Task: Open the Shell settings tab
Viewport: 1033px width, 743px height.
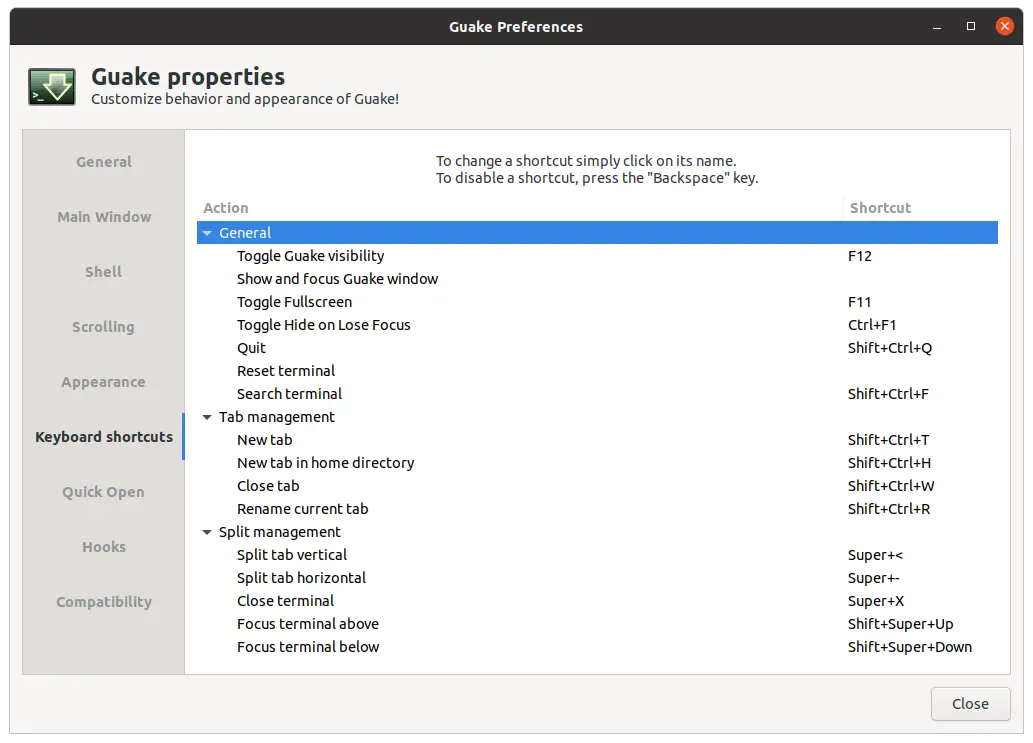Action: pyautogui.click(x=104, y=272)
